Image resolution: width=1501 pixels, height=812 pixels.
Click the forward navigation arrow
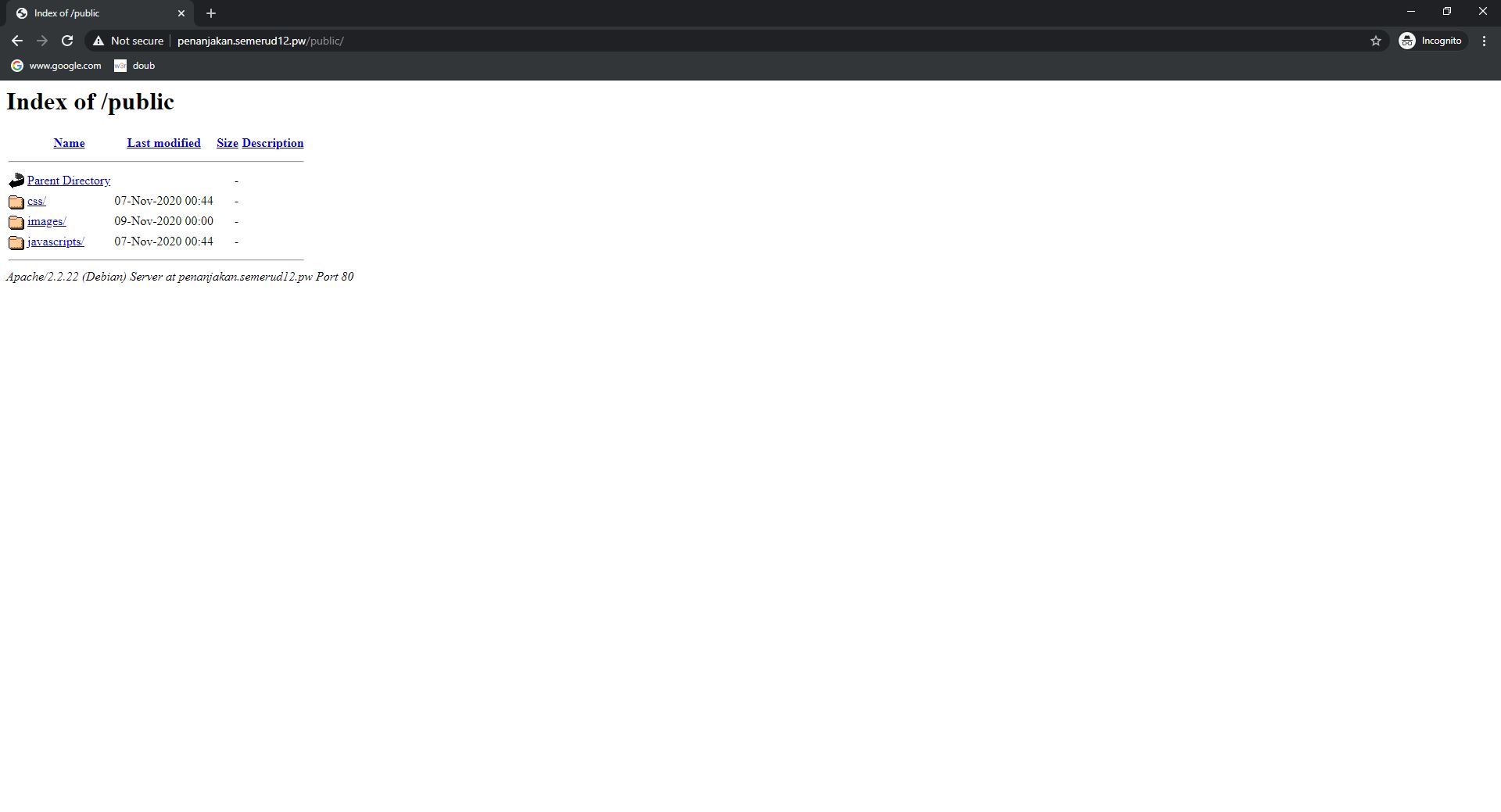click(x=42, y=41)
